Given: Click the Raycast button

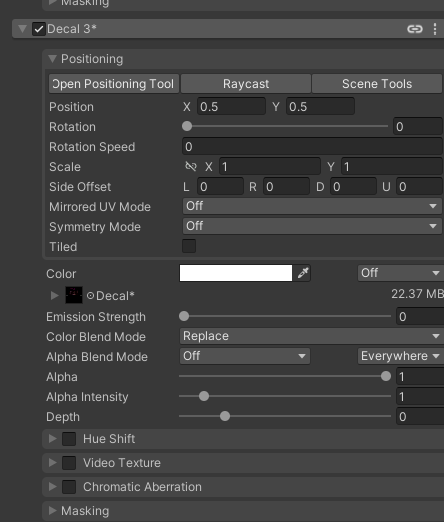Looking at the screenshot, I should coord(246,84).
